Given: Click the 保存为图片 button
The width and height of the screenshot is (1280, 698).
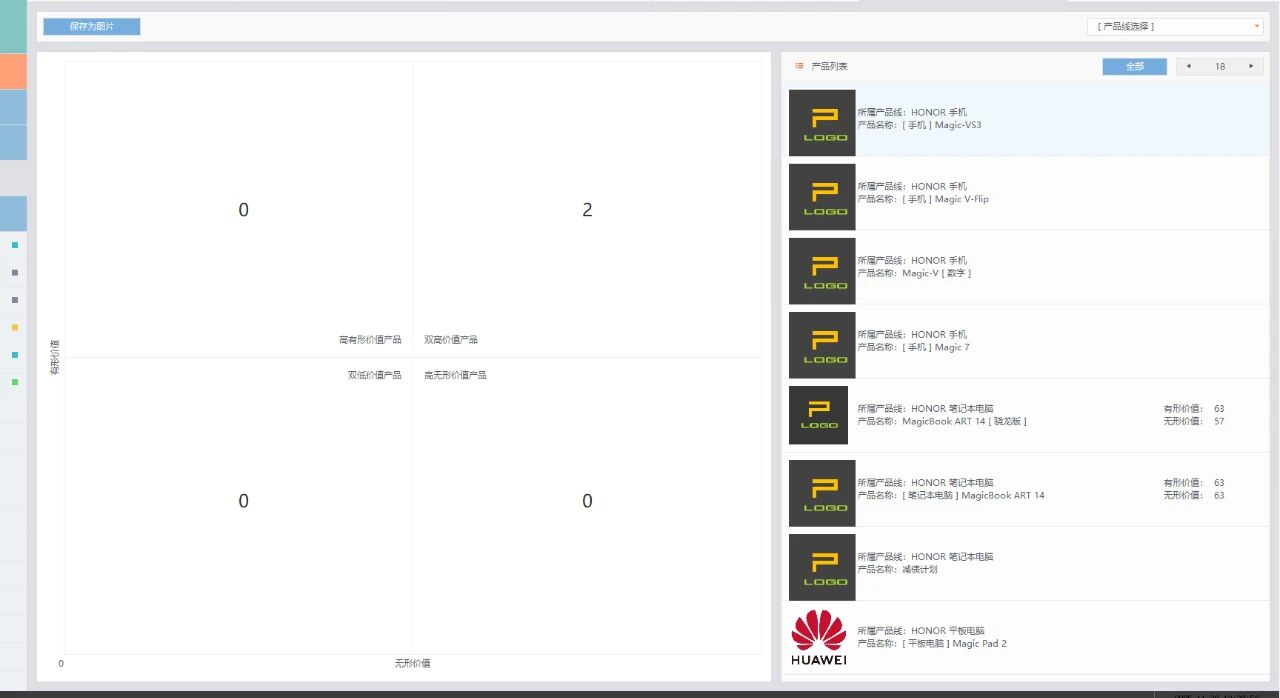Looking at the screenshot, I should point(92,27).
